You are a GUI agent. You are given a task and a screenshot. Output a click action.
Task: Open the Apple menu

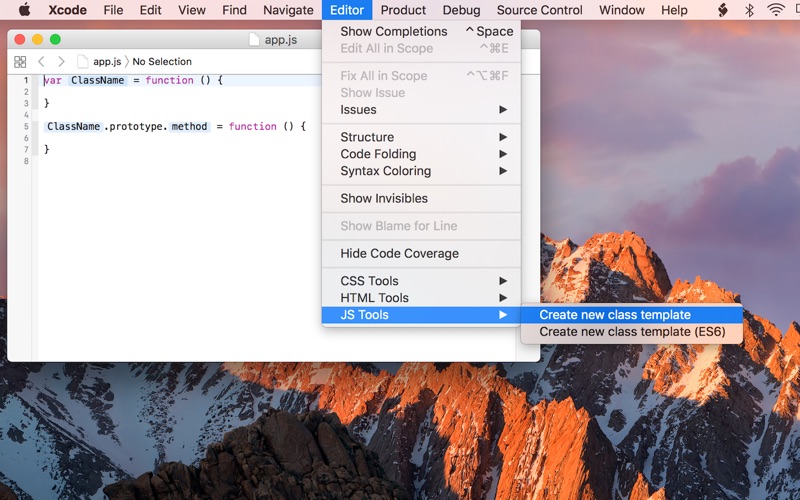pos(24,10)
